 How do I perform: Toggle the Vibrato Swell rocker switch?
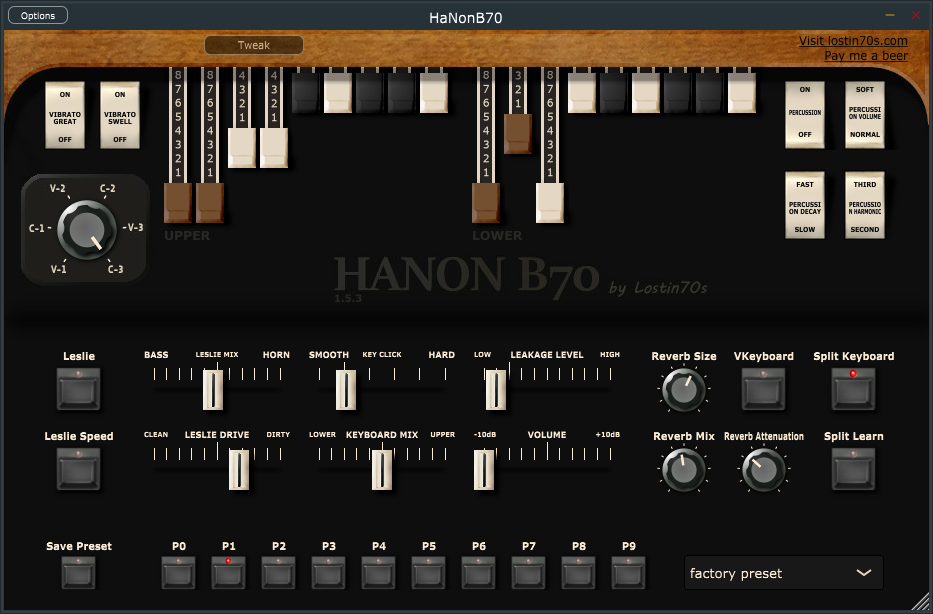tap(120, 115)
